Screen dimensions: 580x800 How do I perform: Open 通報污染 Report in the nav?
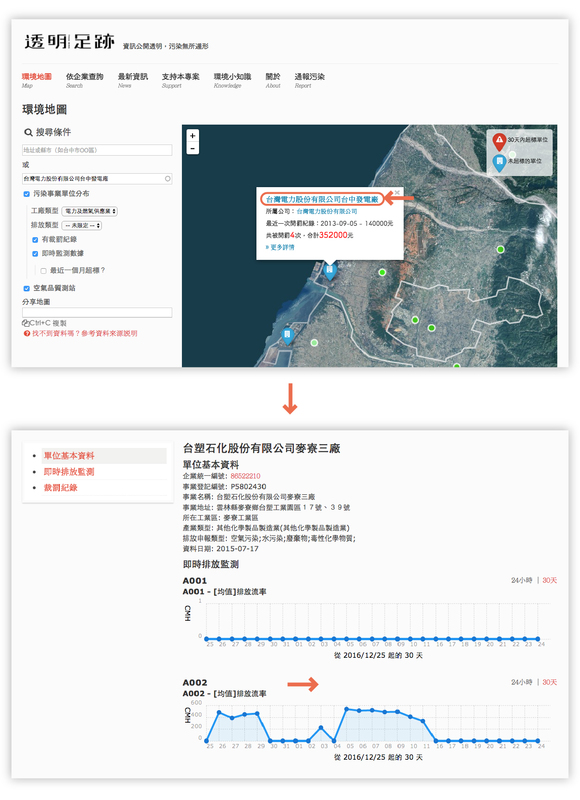(x=310, y=80)
